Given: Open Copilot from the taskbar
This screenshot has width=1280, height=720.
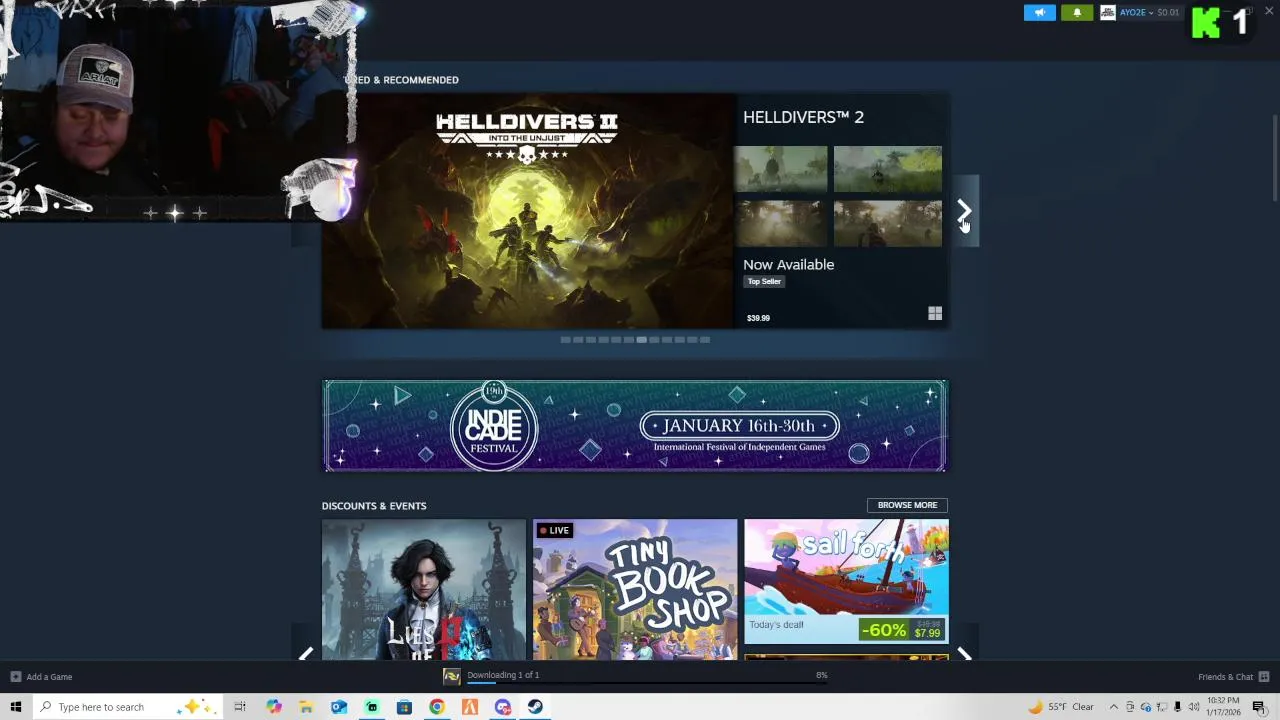Looking at the screenshot, I should tap(273, 707).
